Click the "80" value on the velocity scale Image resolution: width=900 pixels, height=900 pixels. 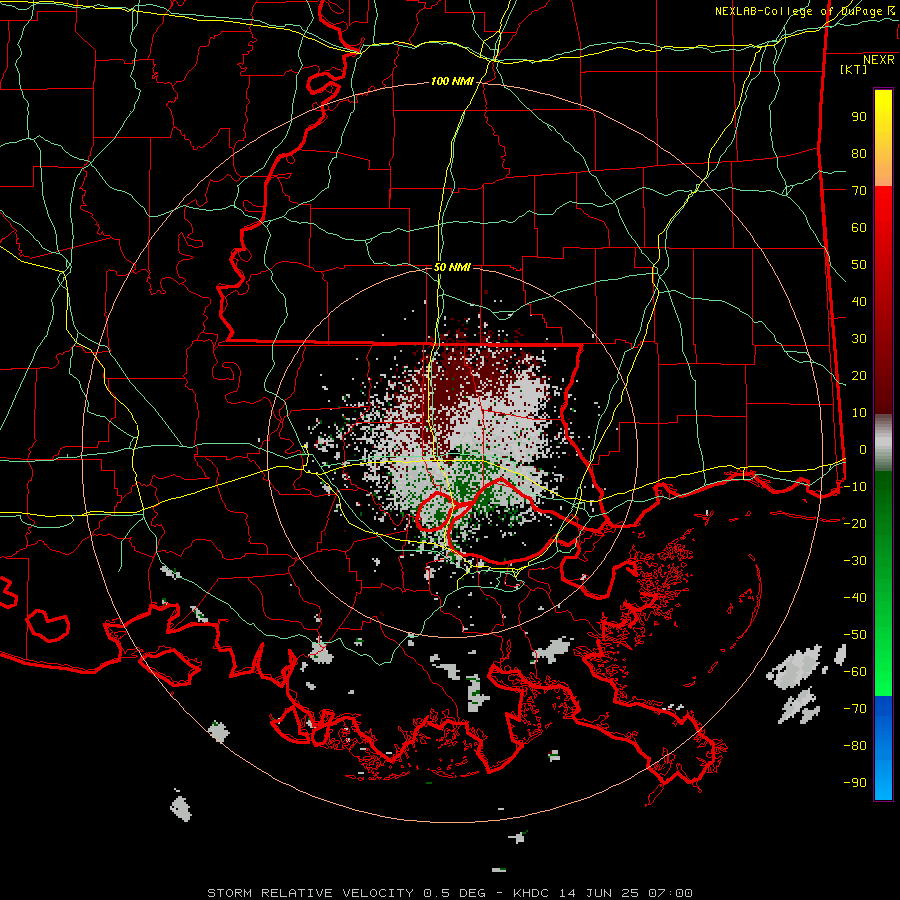coord(859,154)
